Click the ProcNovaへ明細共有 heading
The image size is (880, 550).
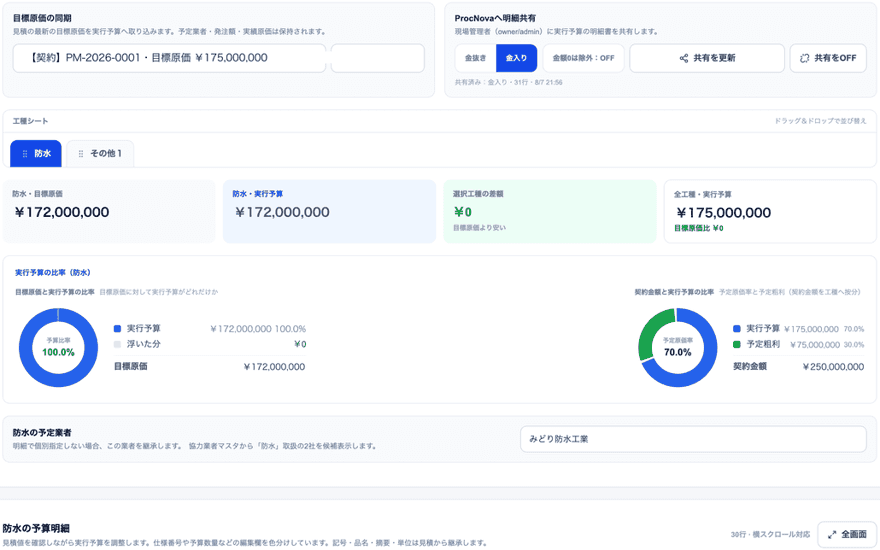point(495,19)
